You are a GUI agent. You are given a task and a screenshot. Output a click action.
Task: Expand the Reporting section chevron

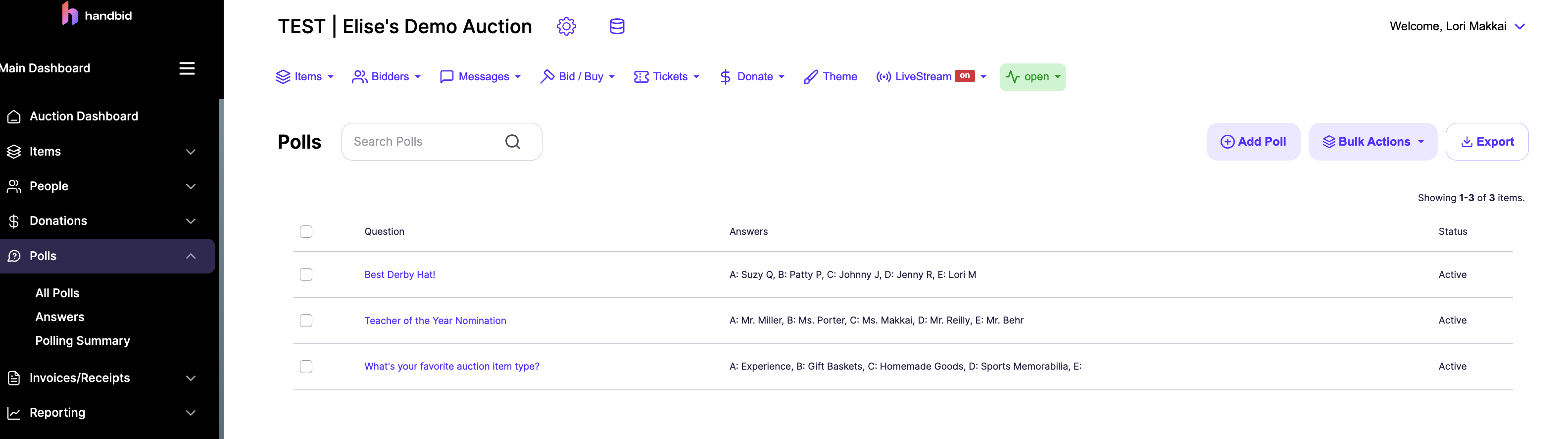coord(191,413)
